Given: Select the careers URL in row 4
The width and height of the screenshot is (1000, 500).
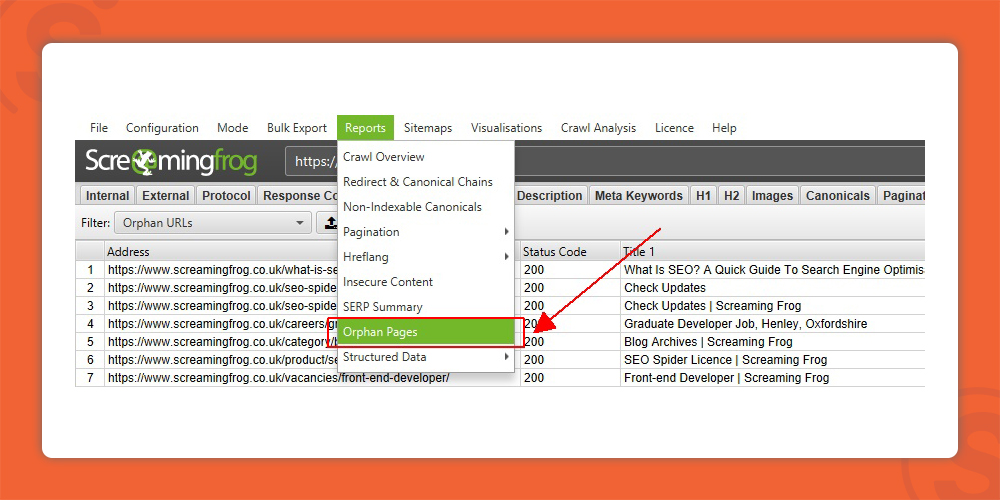Looking at the screenshot, I should point(222,324).
